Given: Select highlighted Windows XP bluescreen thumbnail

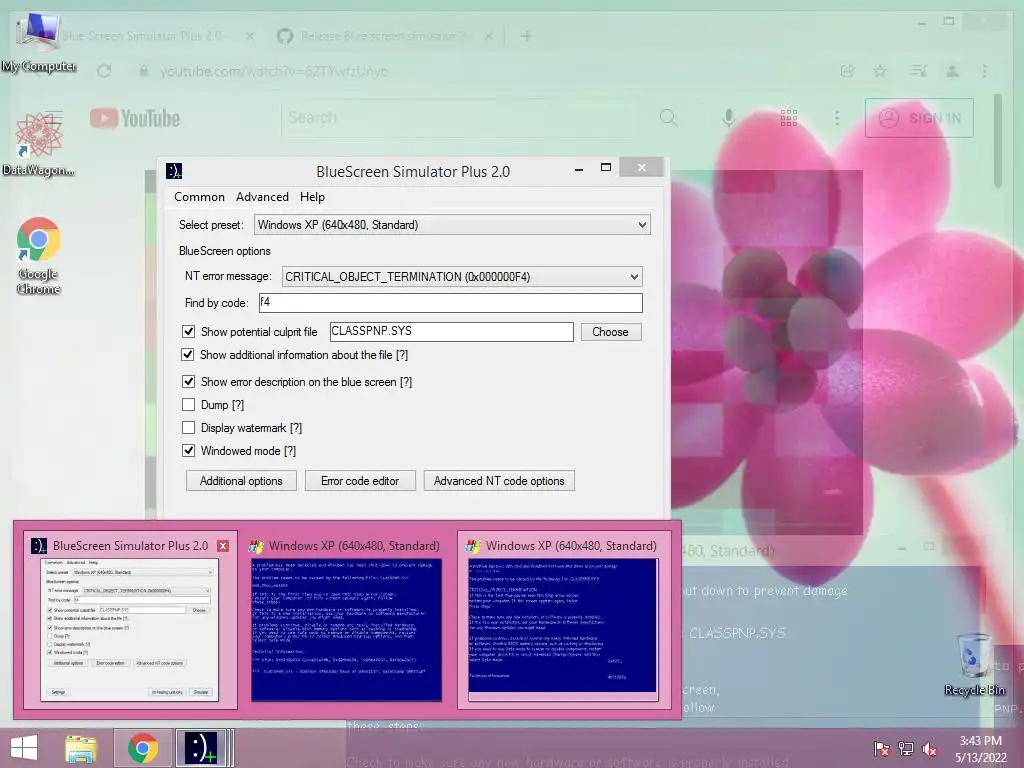Looking at the screenshot, I should coord(564,619).
